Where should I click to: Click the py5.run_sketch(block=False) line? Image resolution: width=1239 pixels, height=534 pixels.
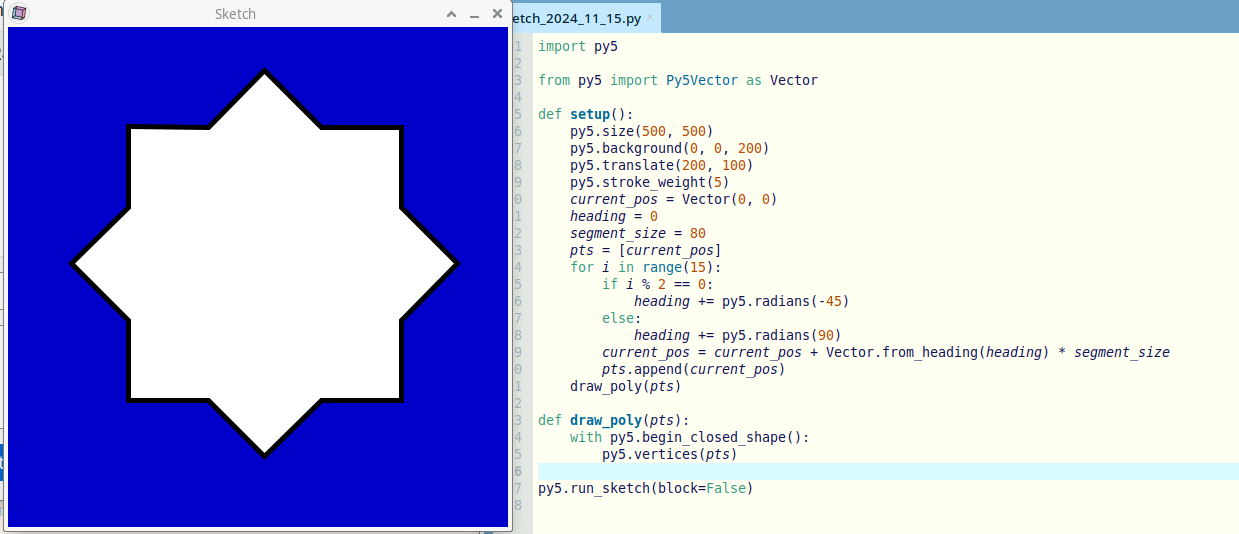pos(645,488)
